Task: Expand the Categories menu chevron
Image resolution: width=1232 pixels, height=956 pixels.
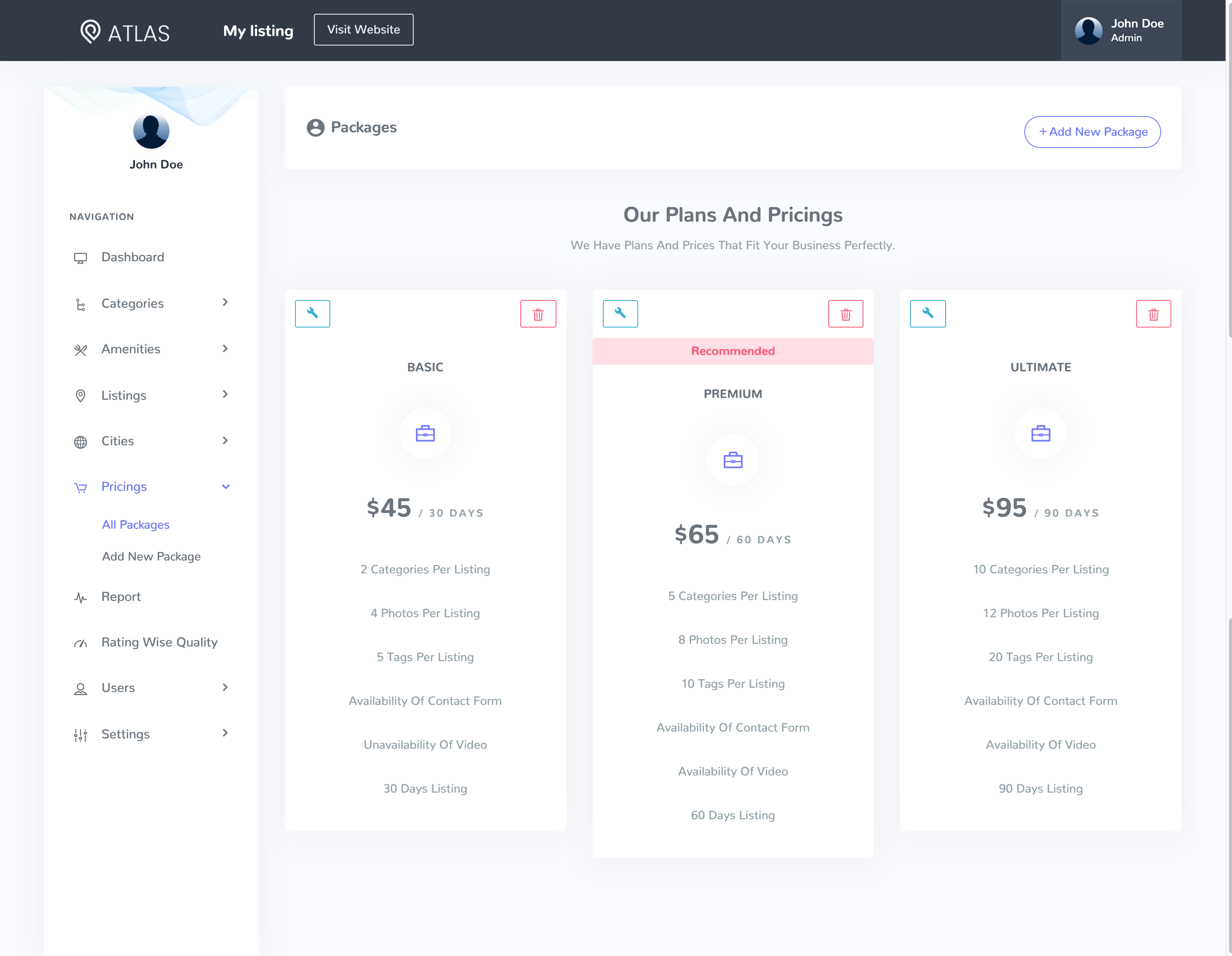Action: [225, 302]
